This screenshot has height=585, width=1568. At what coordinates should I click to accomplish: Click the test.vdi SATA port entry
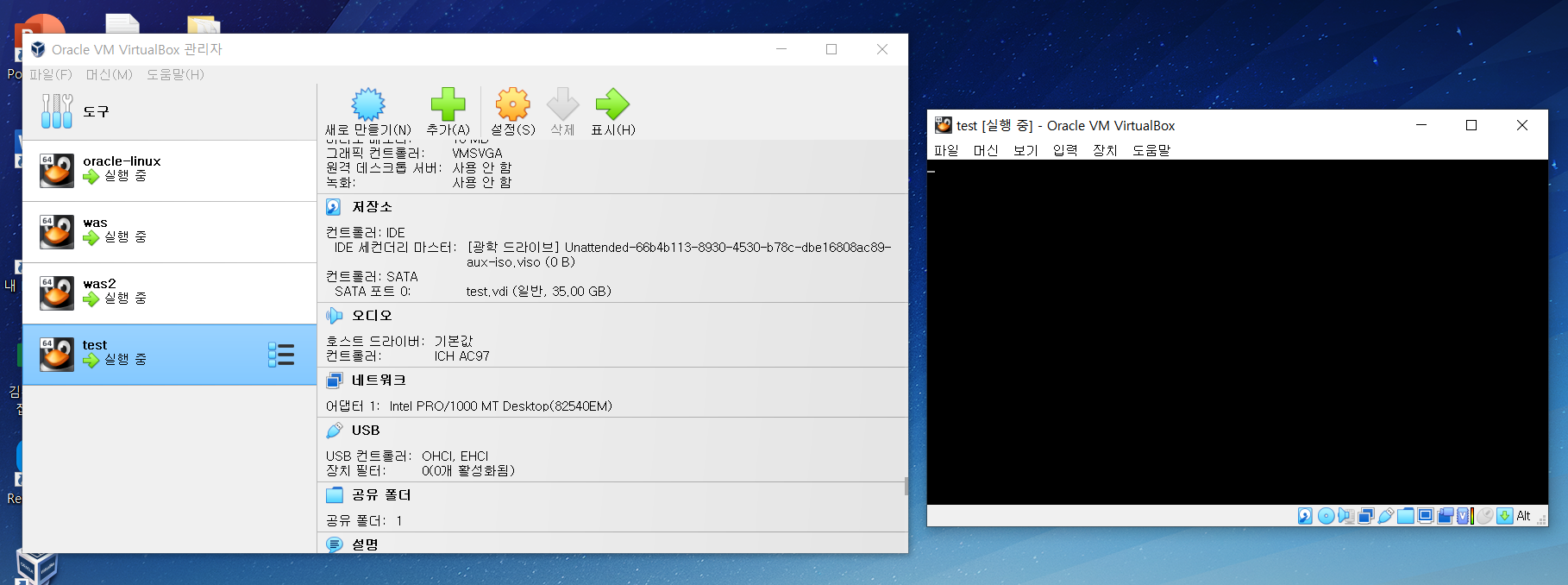(x=539, y=292)
